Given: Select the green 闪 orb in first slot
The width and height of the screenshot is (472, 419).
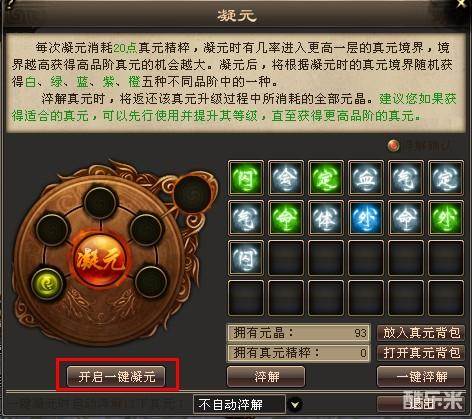Looking at the screenshot, I should [x=246, y=178].
